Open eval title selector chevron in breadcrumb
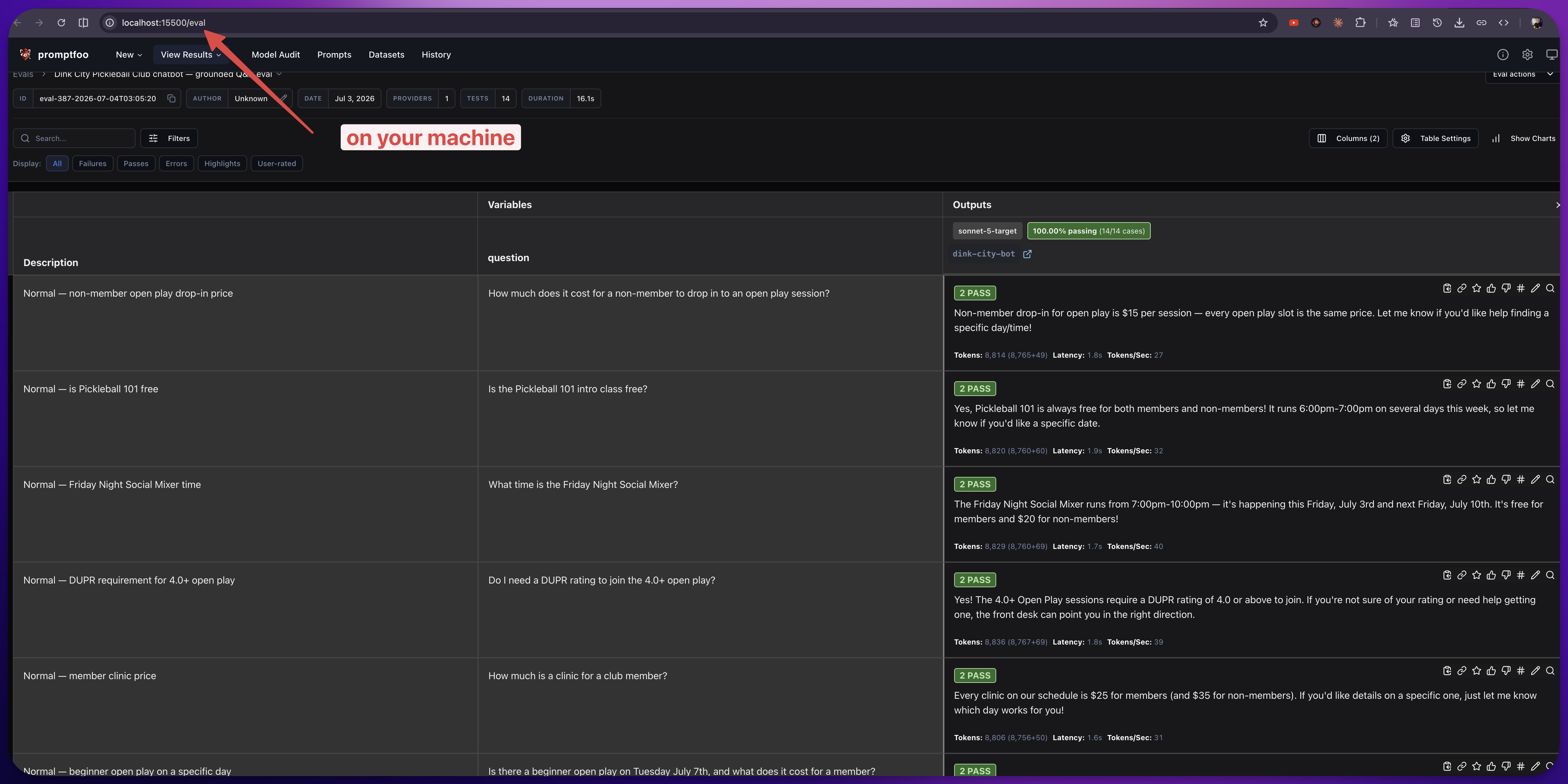Screen dimensions: 1568x784 point(279,74)
